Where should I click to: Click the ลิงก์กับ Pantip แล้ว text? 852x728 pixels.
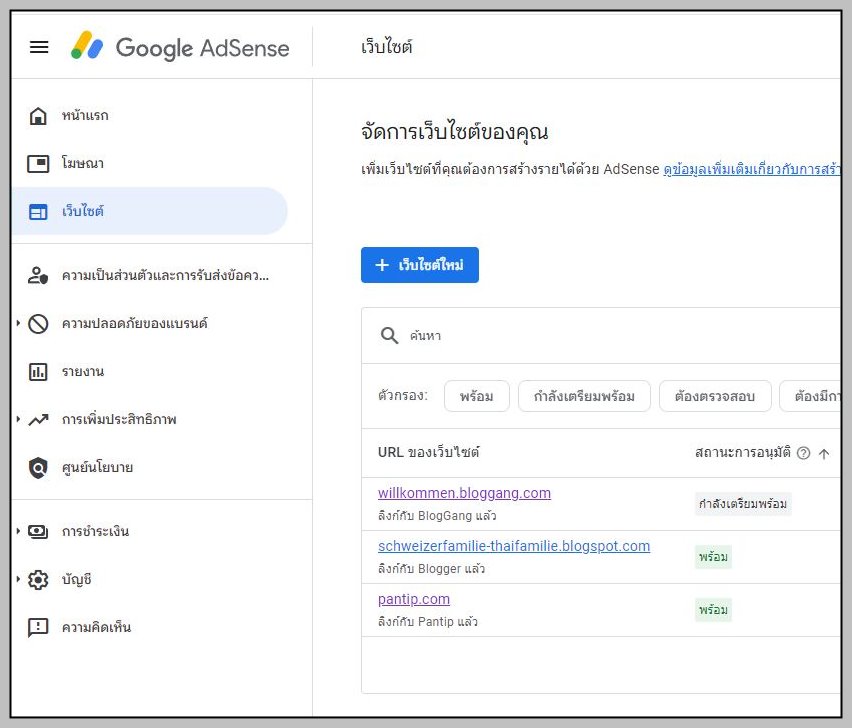[x=428, y=622]
